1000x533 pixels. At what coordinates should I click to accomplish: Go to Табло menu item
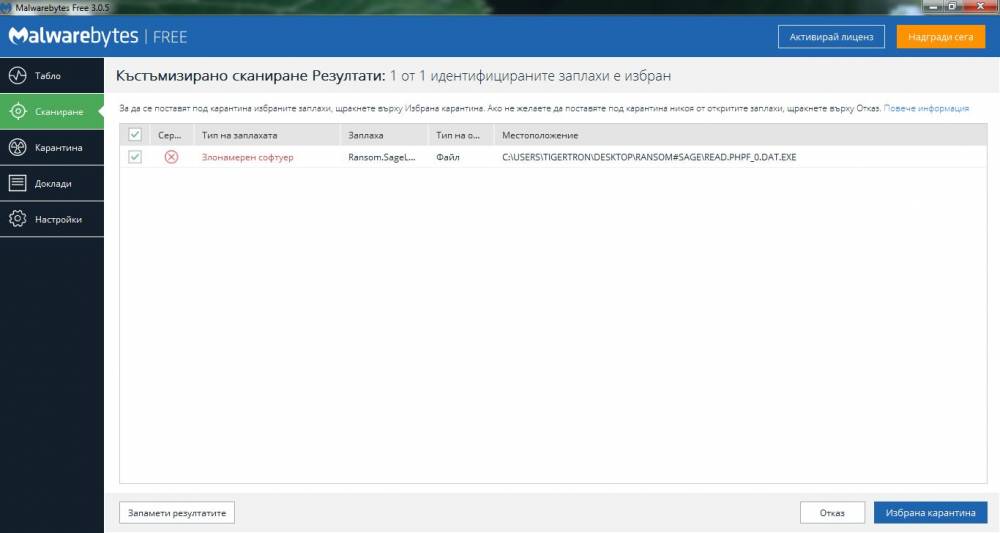pos(52,75)
